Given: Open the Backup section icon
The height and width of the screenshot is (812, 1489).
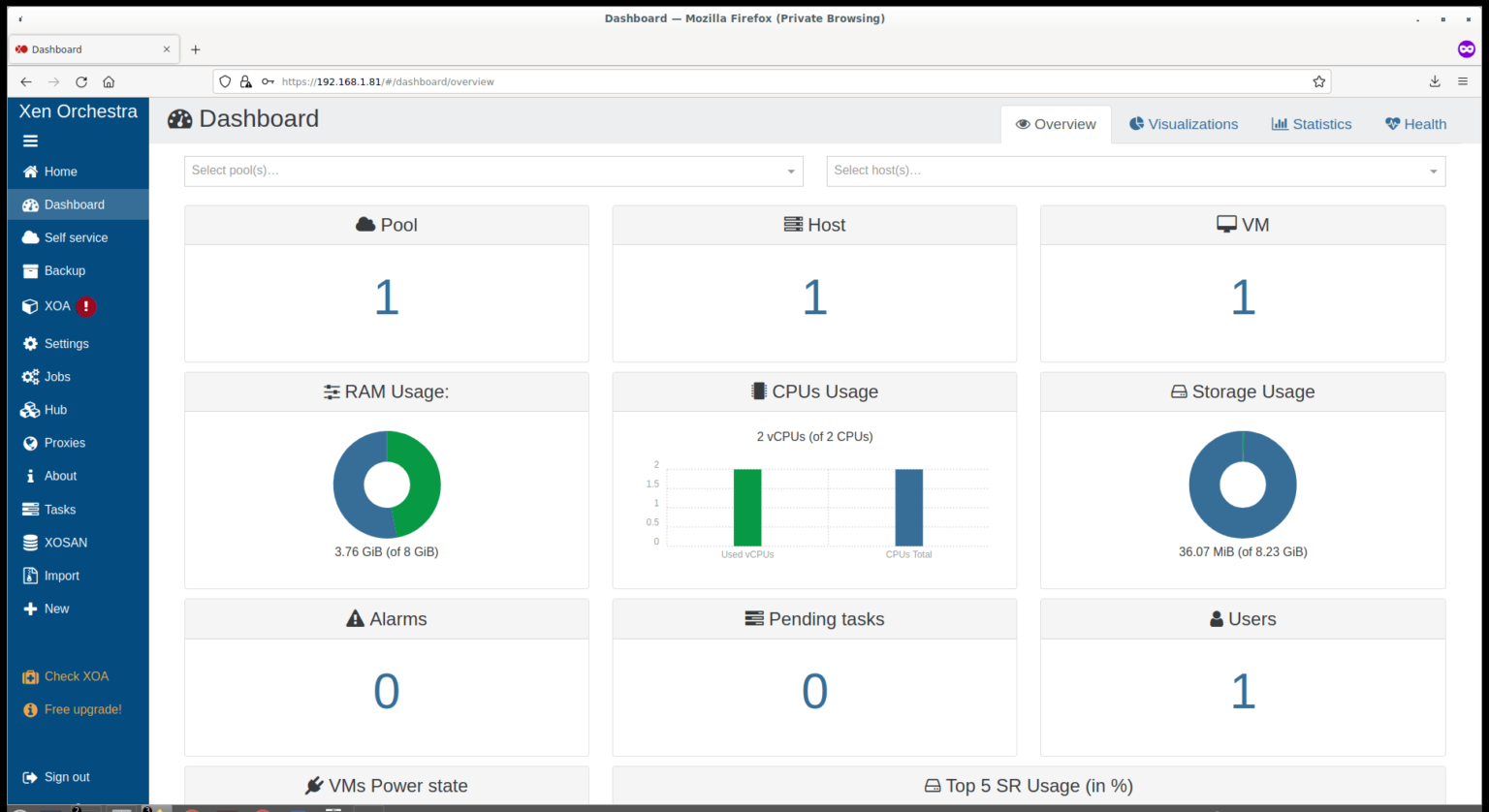Looking at the screenshot, I should (x=30, y=271).
